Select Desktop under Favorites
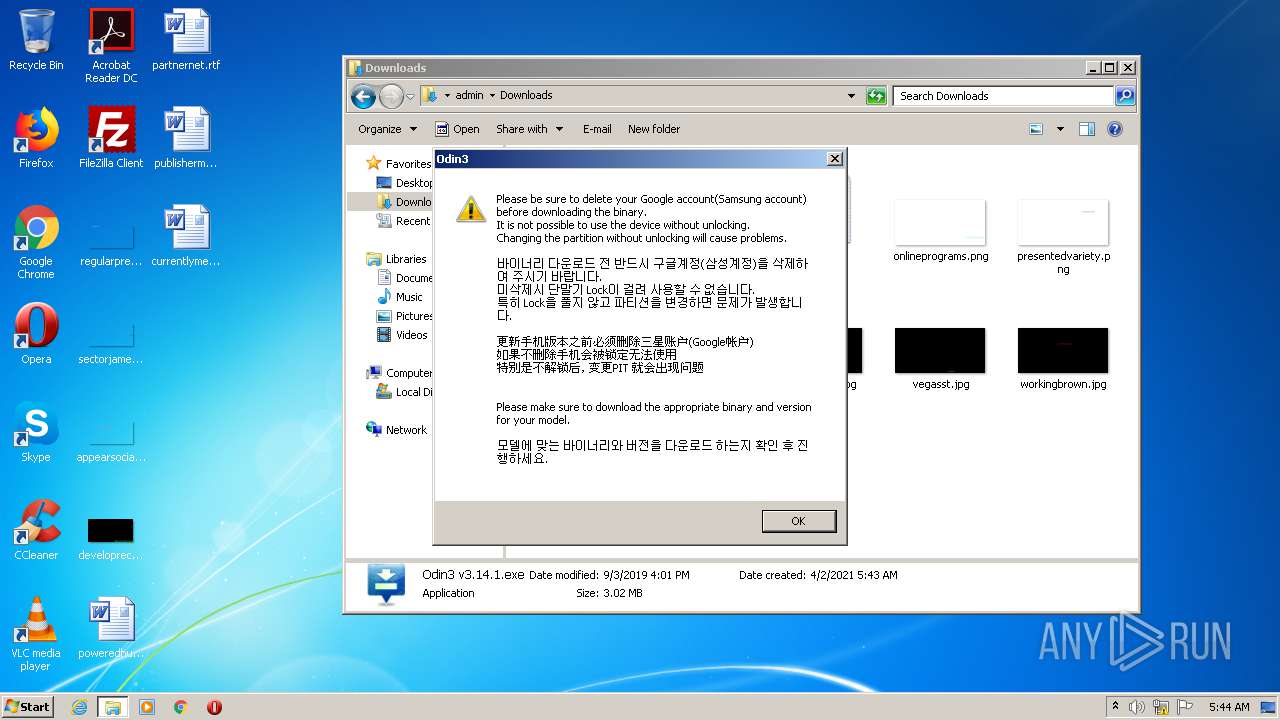This screenshot has height=720, width=1280. tap(404, 183)
